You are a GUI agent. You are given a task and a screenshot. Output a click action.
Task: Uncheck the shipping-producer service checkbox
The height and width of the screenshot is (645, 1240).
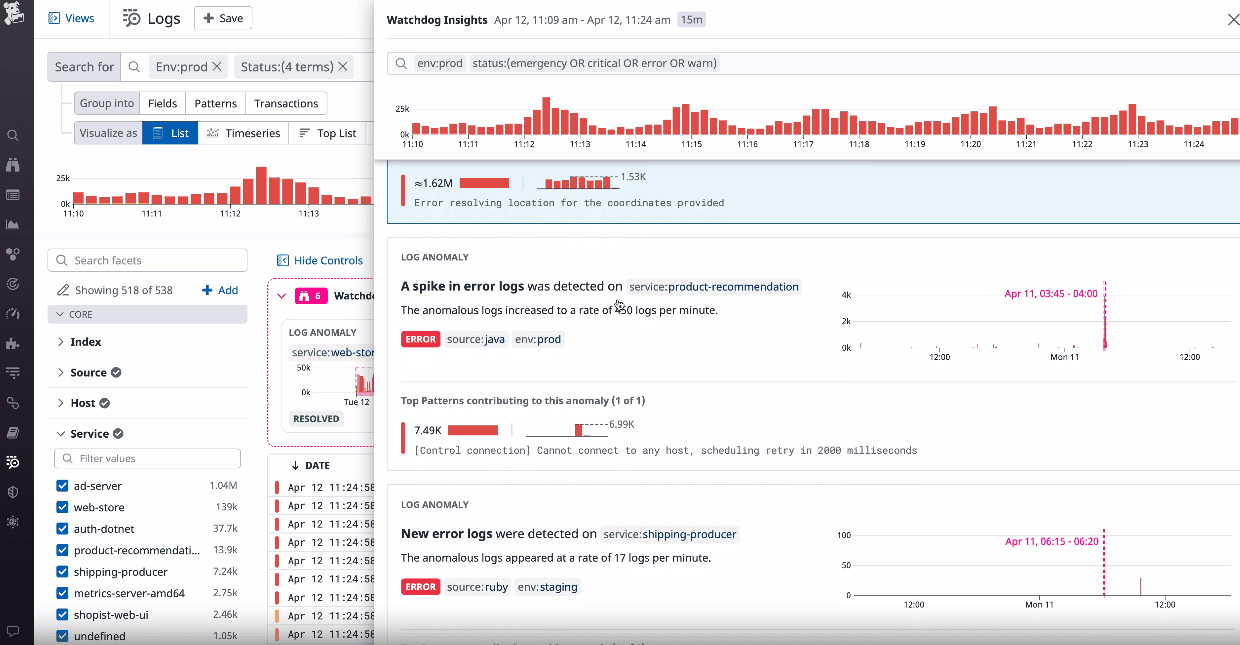pos(62,572)
